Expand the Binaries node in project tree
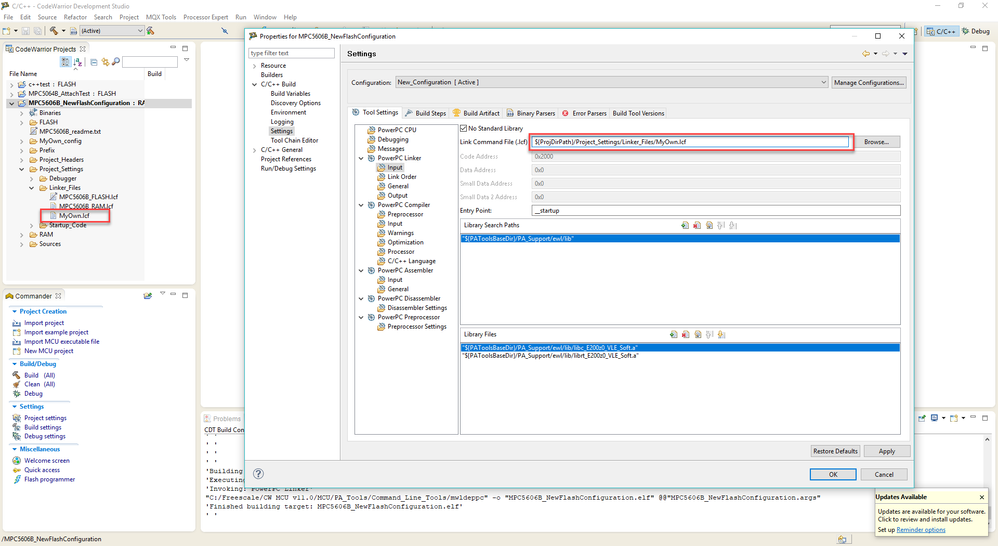 (22, 113)
